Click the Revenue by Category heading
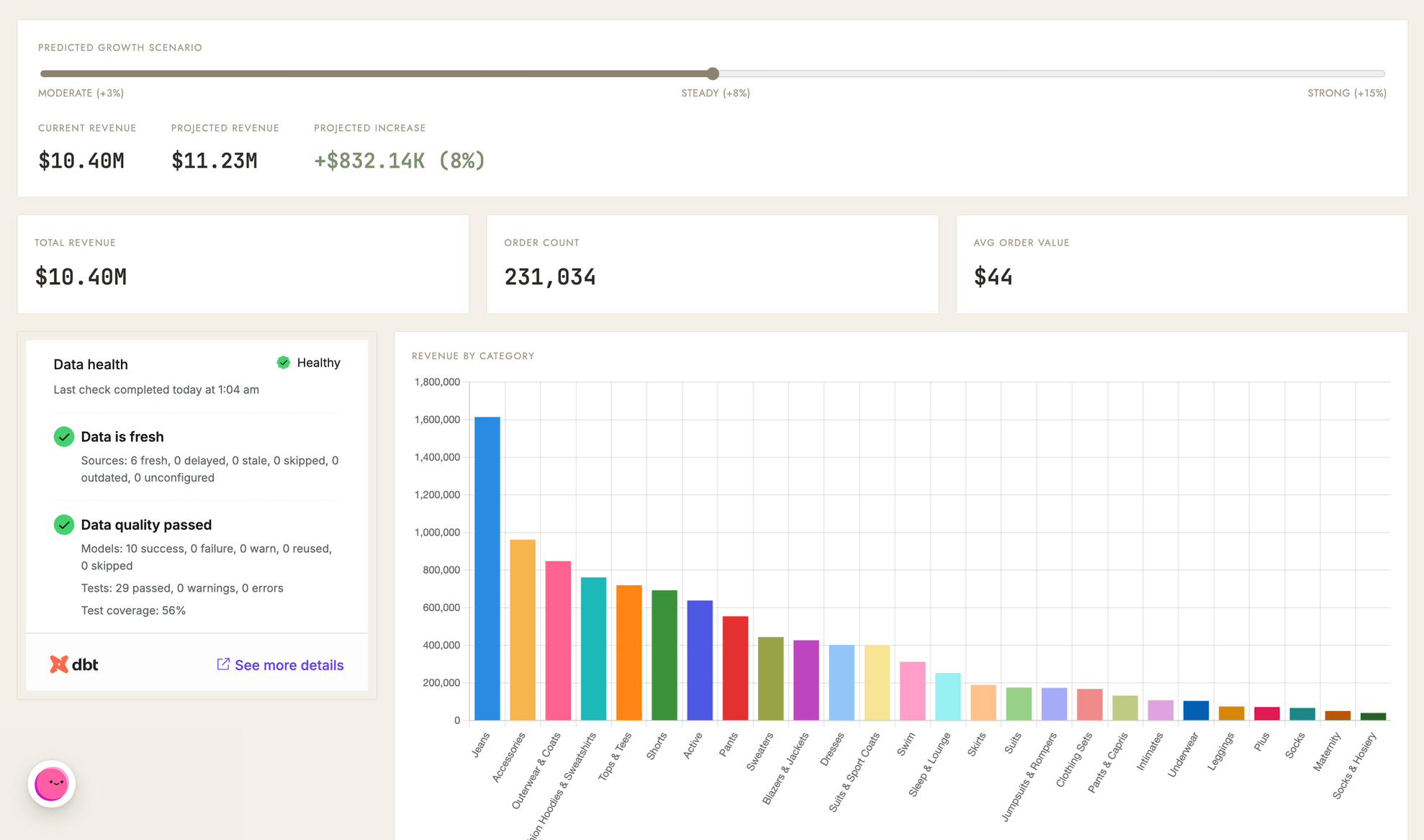The width and height of the screenshot is (1424, 840). click(473, 356)
